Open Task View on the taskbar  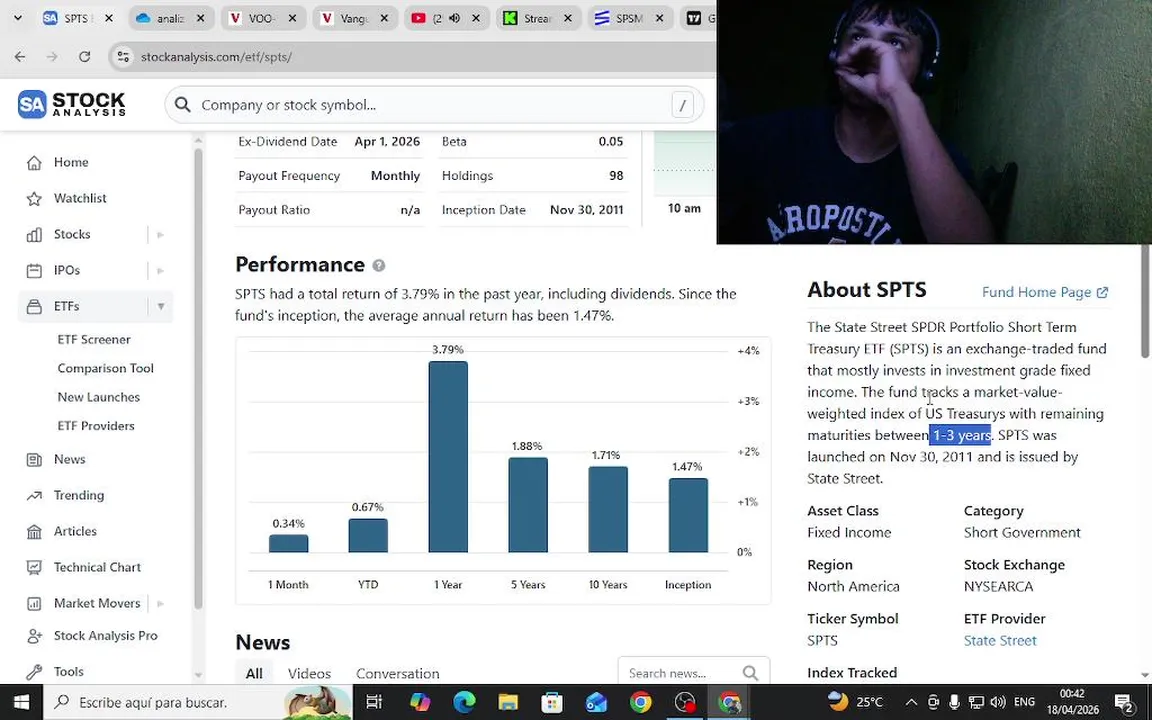click(x=374, y=702)
